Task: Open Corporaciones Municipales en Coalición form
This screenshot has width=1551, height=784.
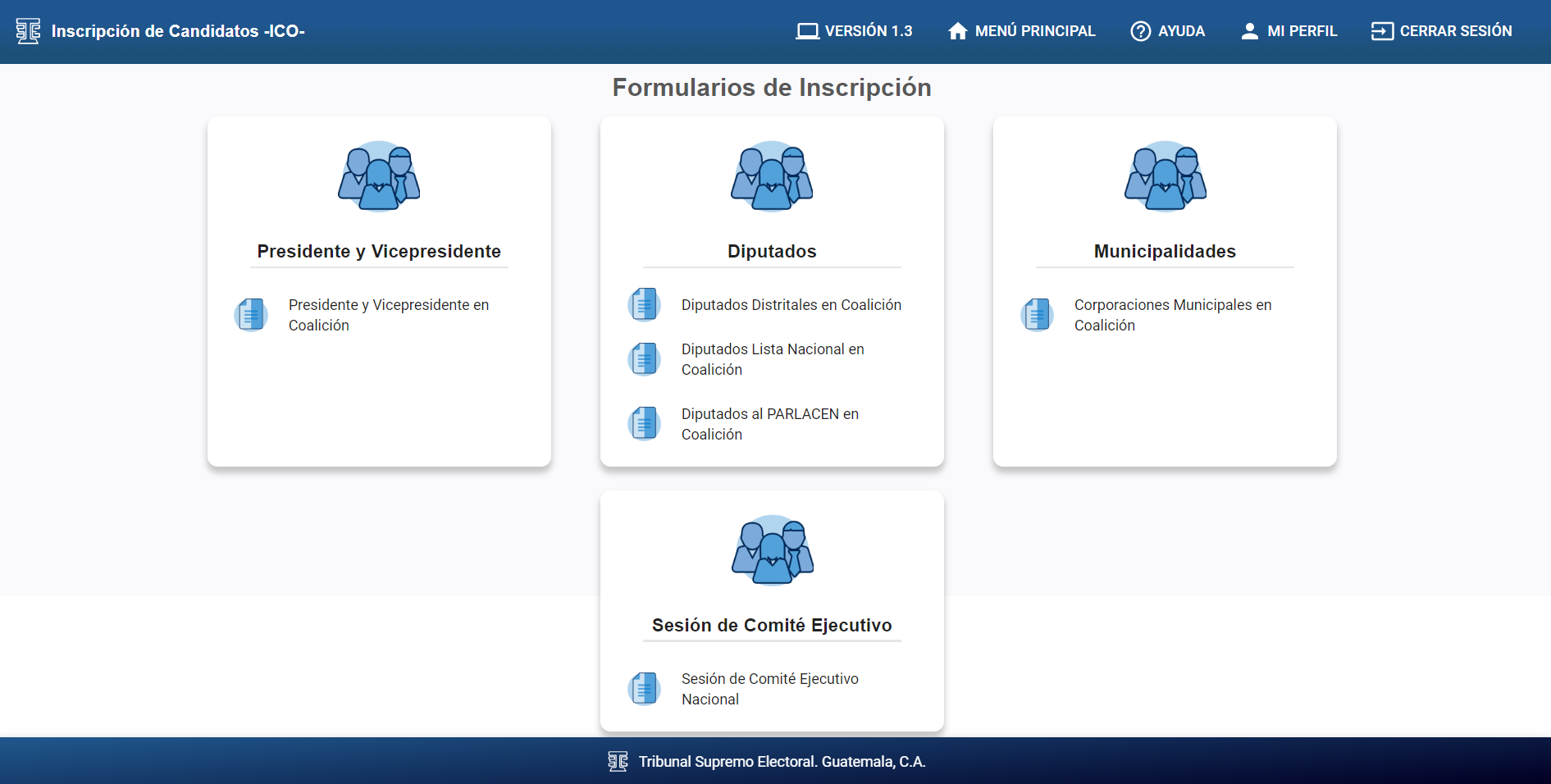Action: pos(1172,315)
